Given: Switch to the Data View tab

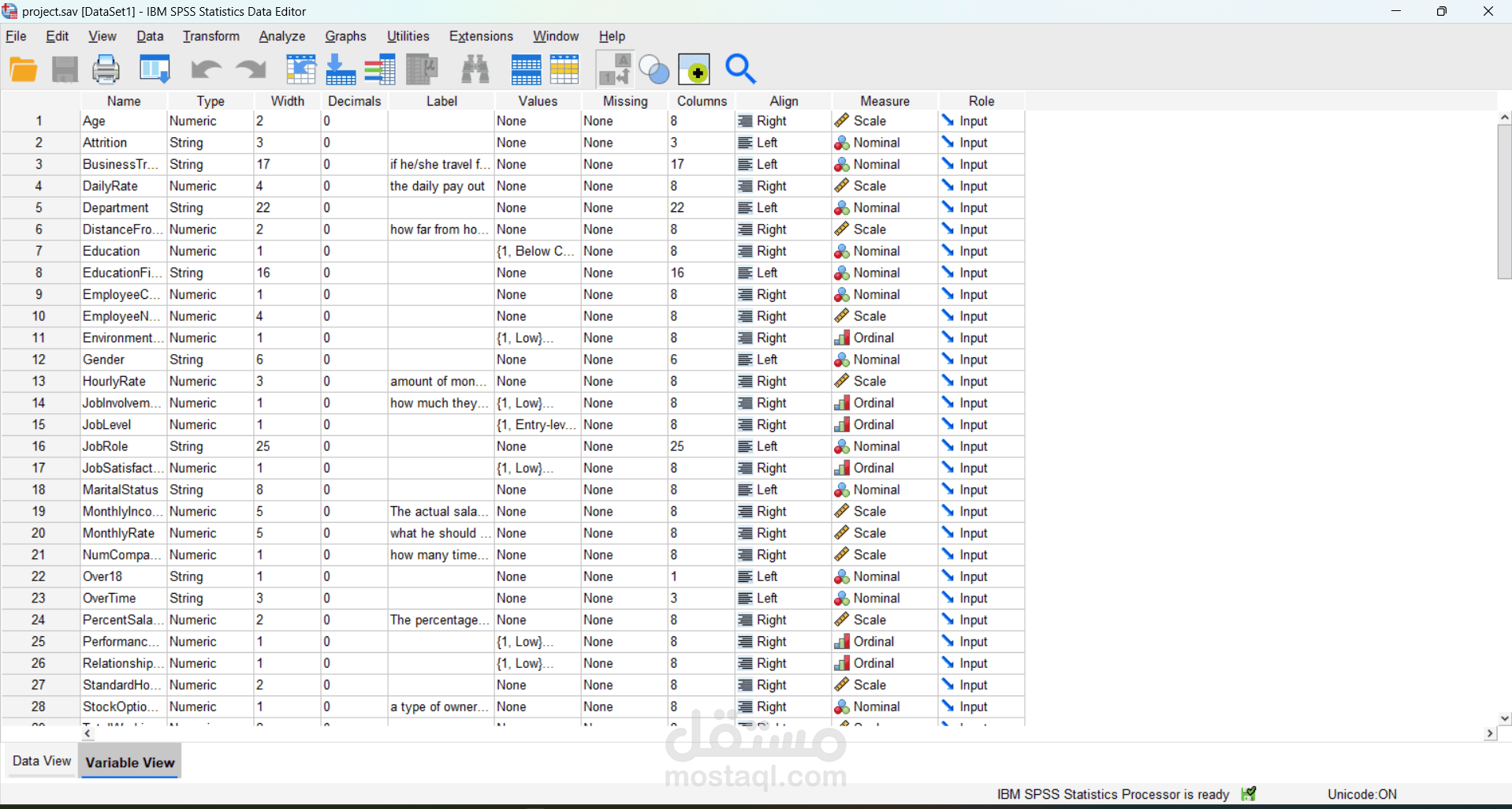Looking at the screenshot, I should point(42,761).
